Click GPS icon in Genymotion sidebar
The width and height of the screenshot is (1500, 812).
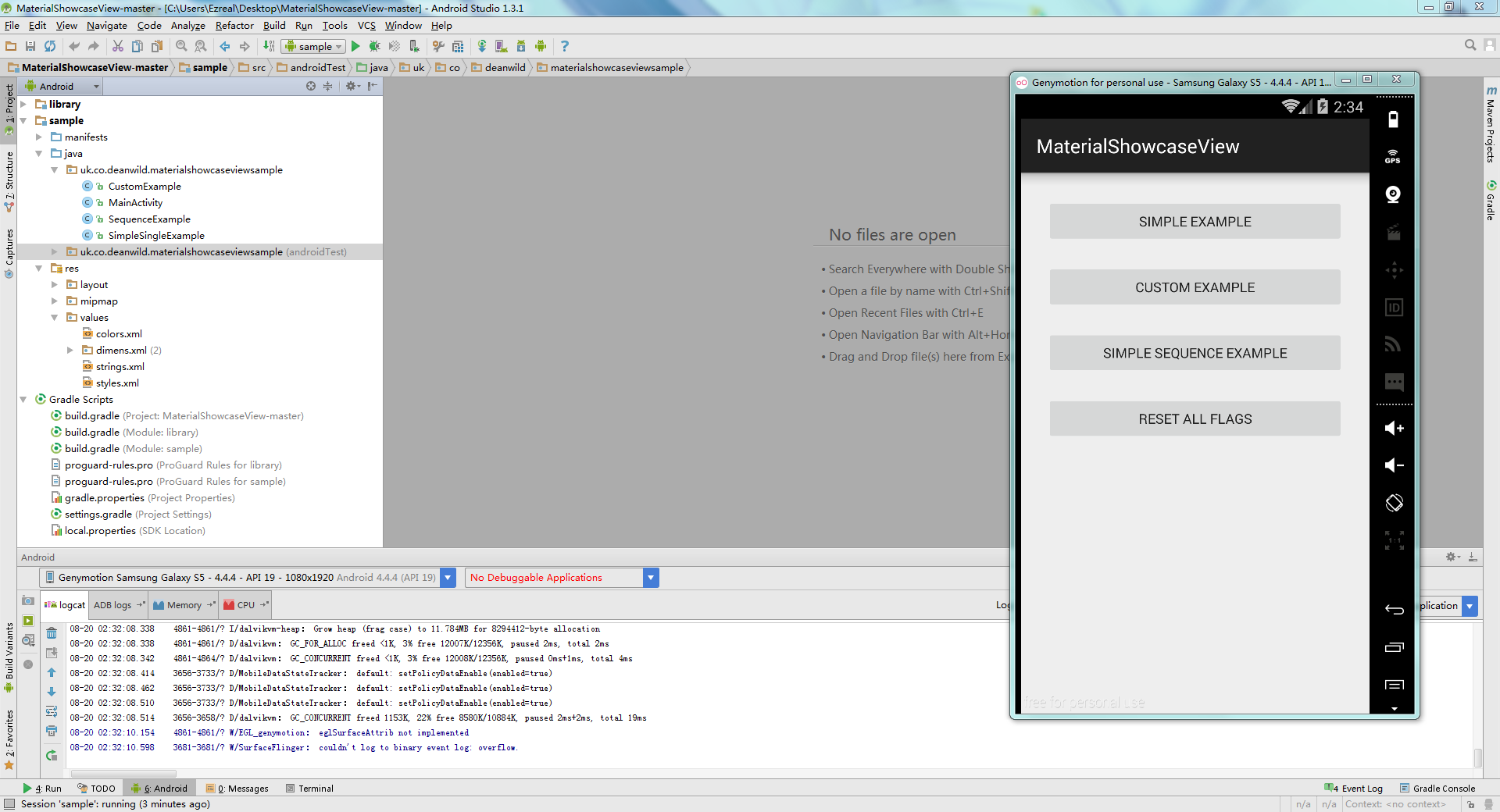pos(1393,156)
